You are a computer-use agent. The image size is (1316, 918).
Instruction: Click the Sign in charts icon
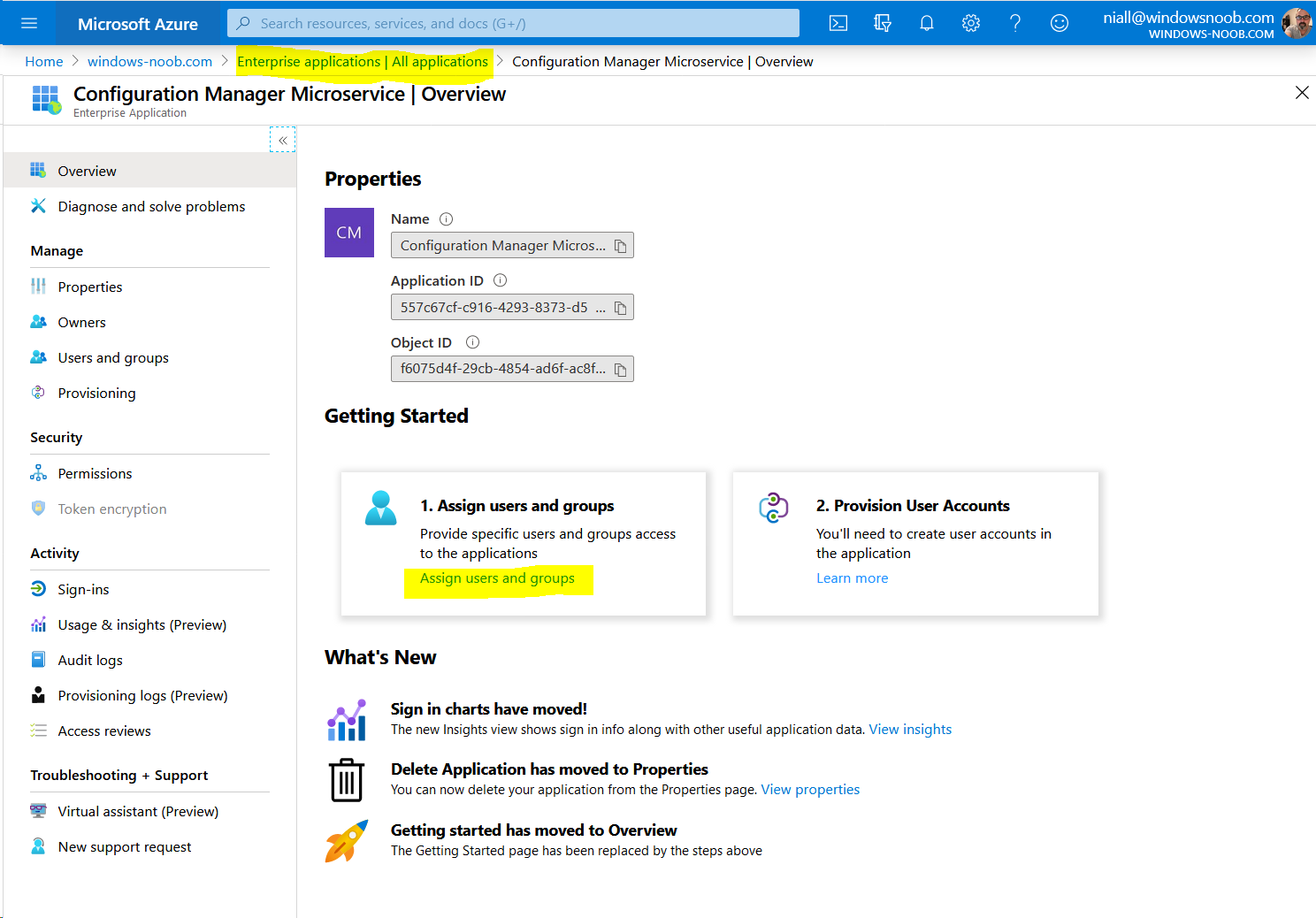click(x=347, y=720)
